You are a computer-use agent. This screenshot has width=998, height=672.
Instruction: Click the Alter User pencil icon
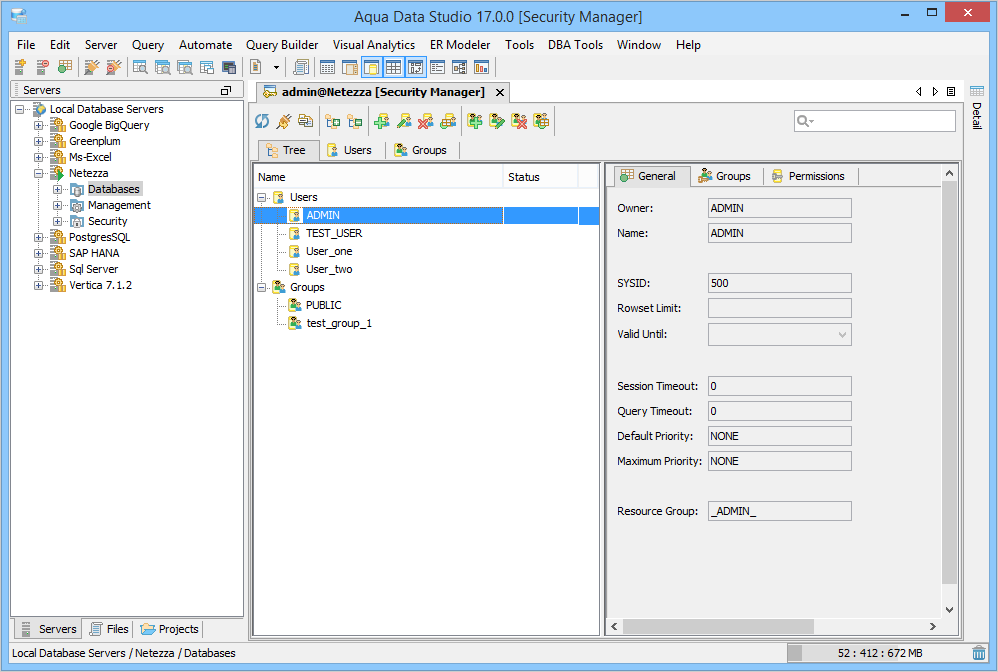pos(404,121)
